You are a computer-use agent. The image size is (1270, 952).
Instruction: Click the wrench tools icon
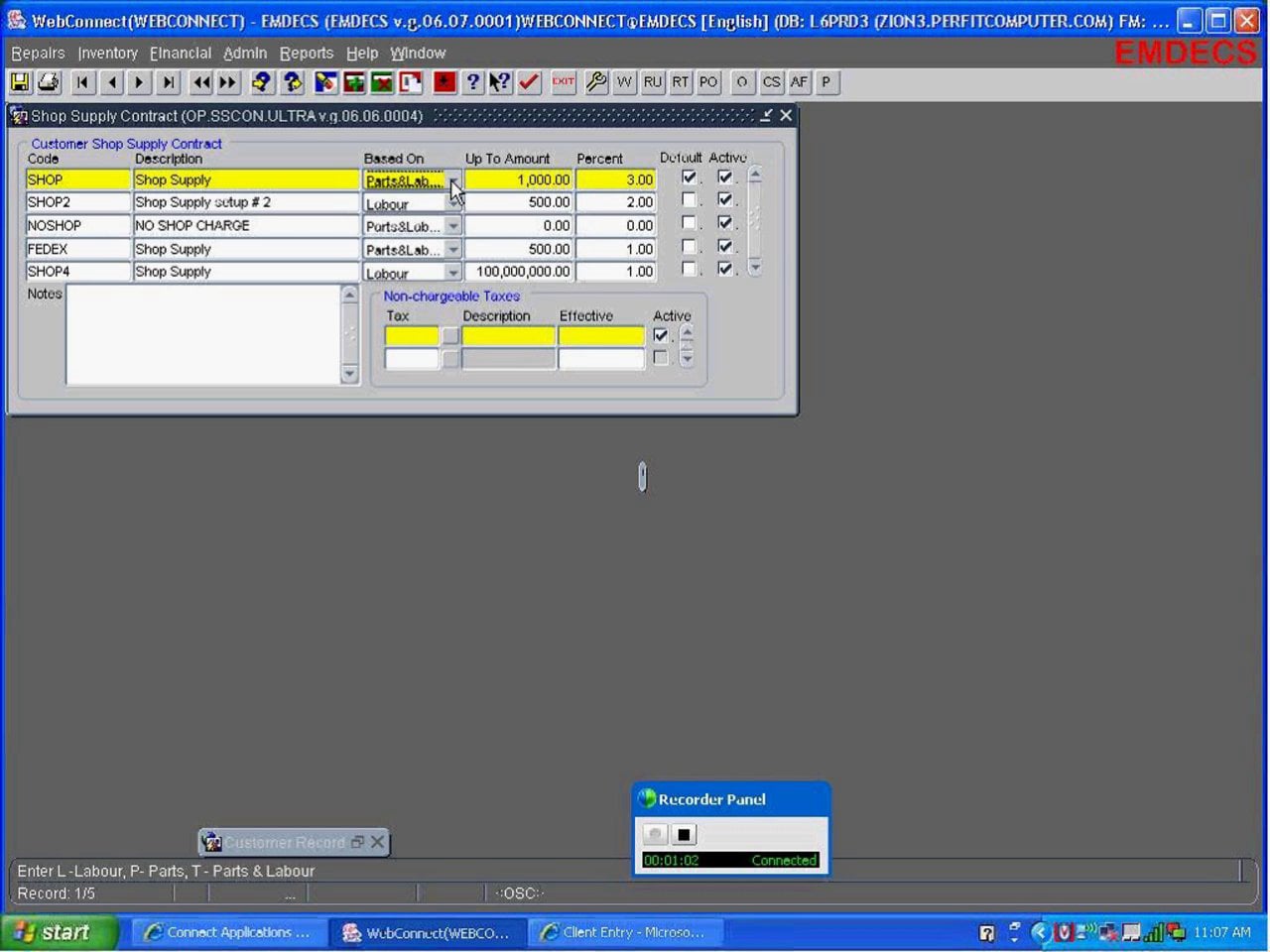click(596, 82)
